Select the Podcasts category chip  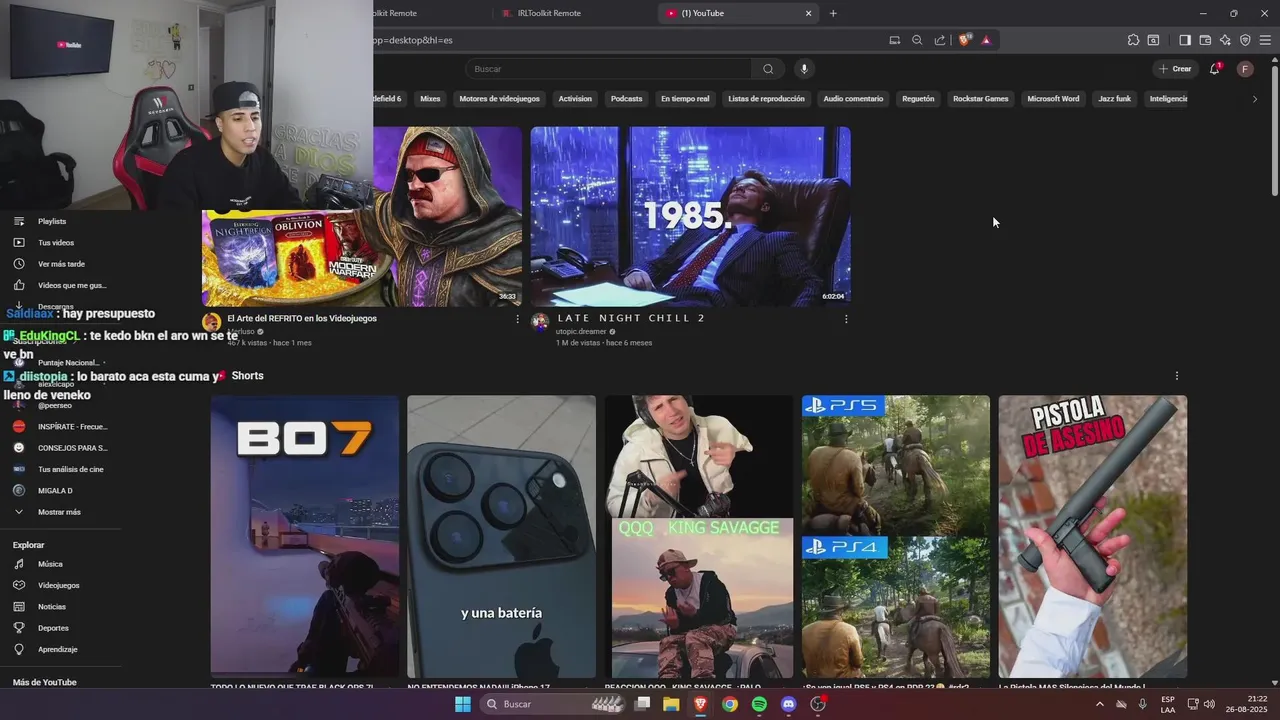(626, 99)
